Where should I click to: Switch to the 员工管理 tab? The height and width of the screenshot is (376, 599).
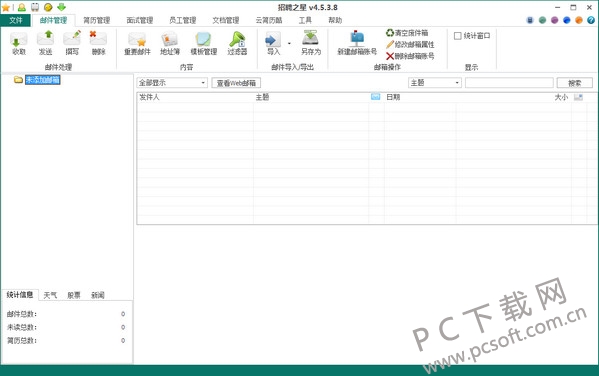(x=183, y=20)
